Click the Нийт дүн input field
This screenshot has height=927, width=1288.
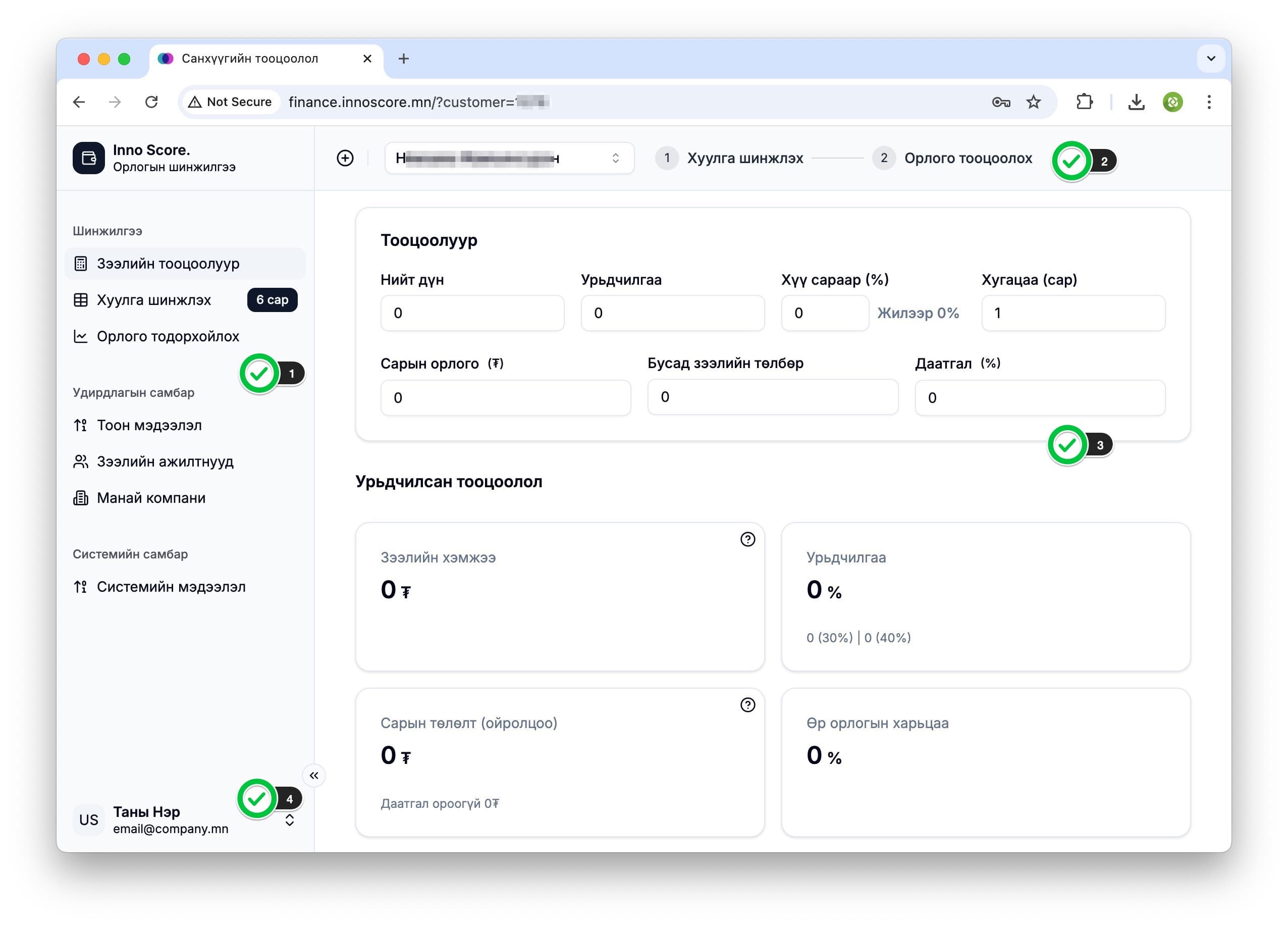(472, 313)
